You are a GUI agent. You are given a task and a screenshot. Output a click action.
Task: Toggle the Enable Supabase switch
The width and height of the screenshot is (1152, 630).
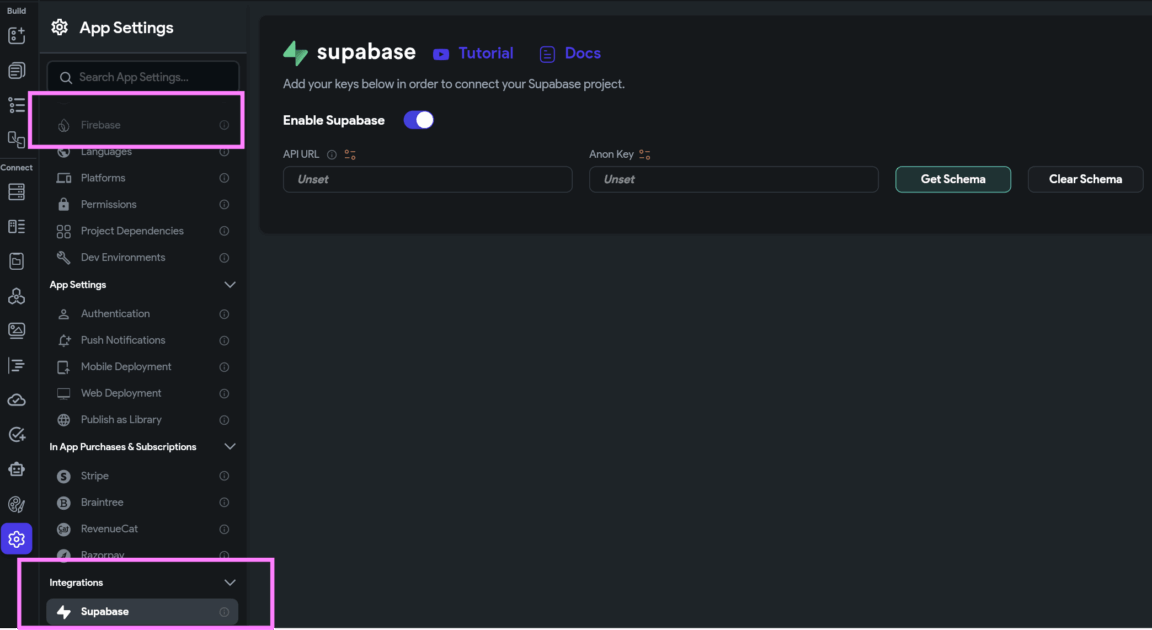point(419,120)
